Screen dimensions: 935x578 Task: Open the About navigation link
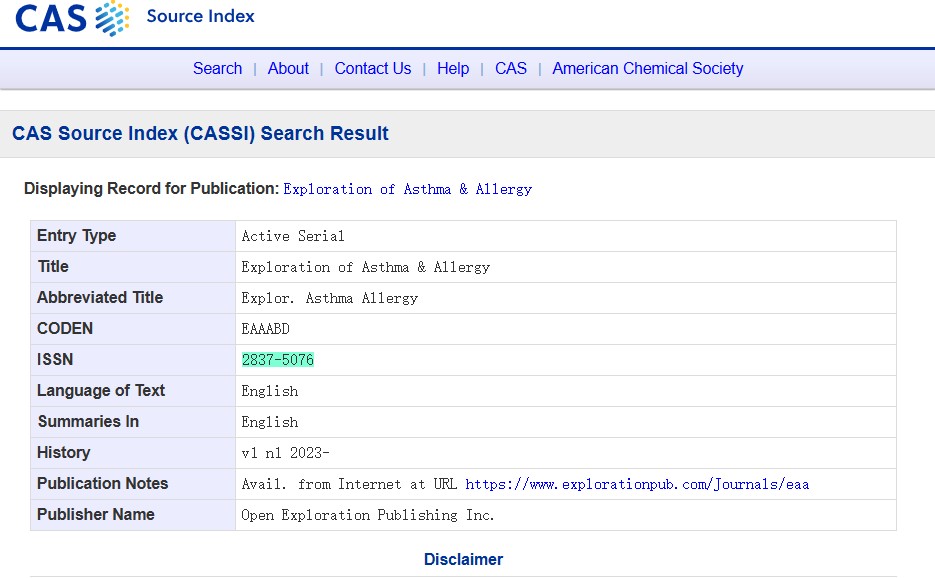click(288, 69)
